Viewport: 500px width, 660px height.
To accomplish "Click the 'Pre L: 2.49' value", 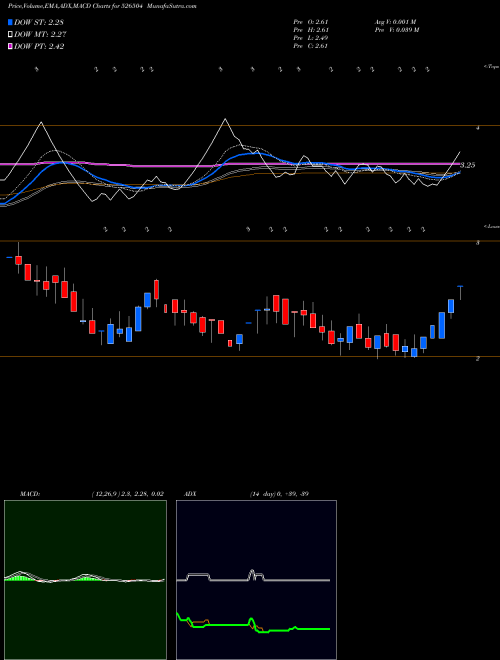I will pos(311,38).
